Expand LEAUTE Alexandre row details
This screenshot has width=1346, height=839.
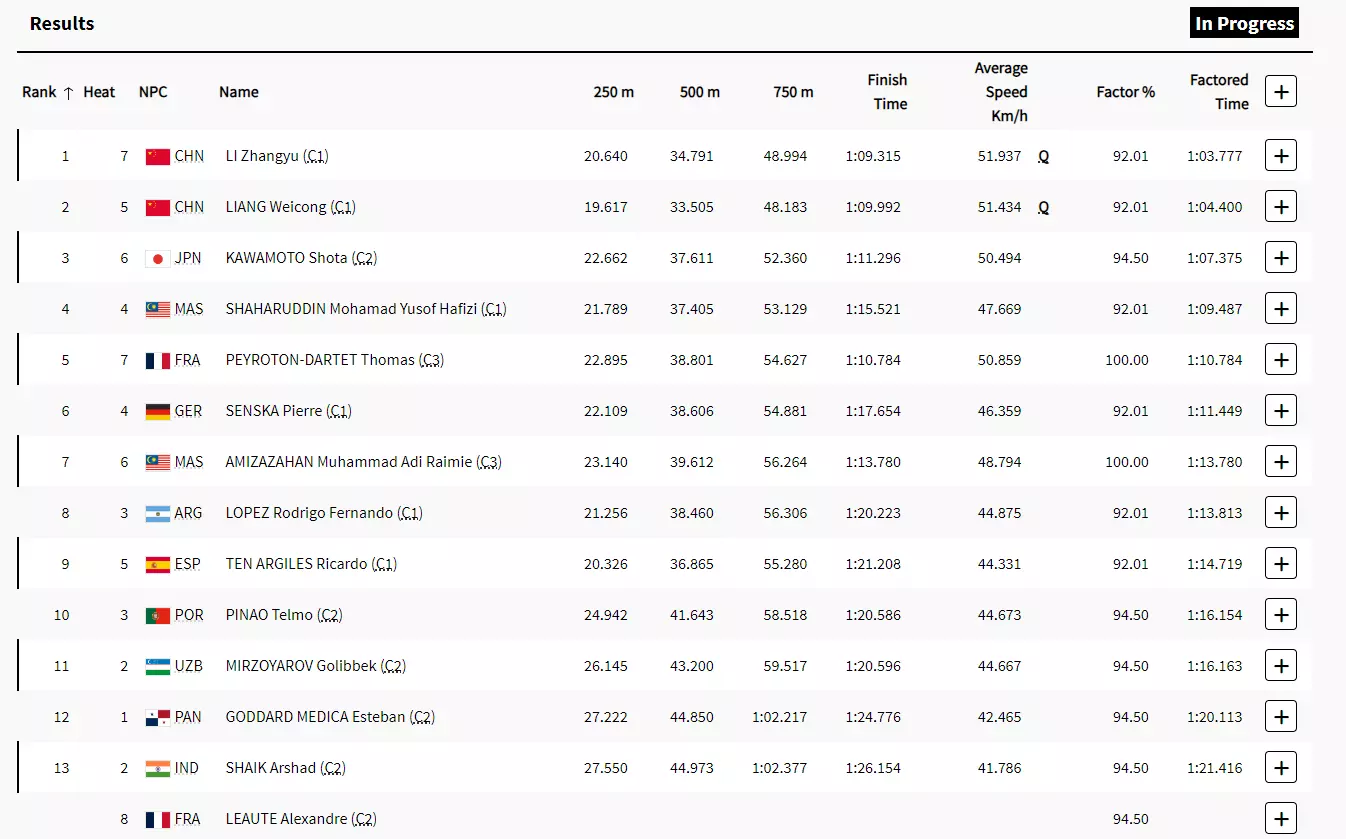tap(1280, 817)
